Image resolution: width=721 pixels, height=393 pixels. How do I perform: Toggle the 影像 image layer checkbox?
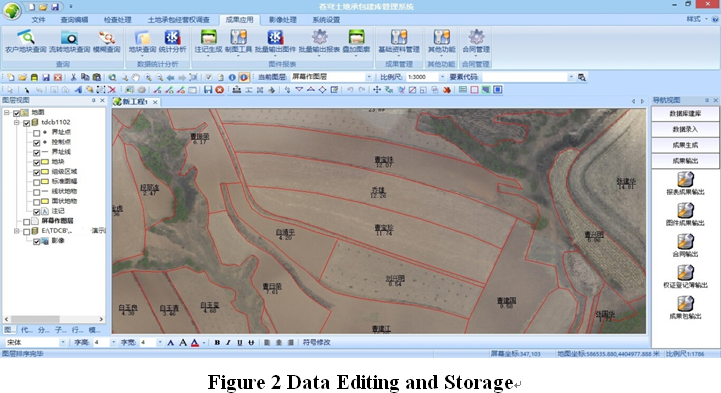pos(36,241)
